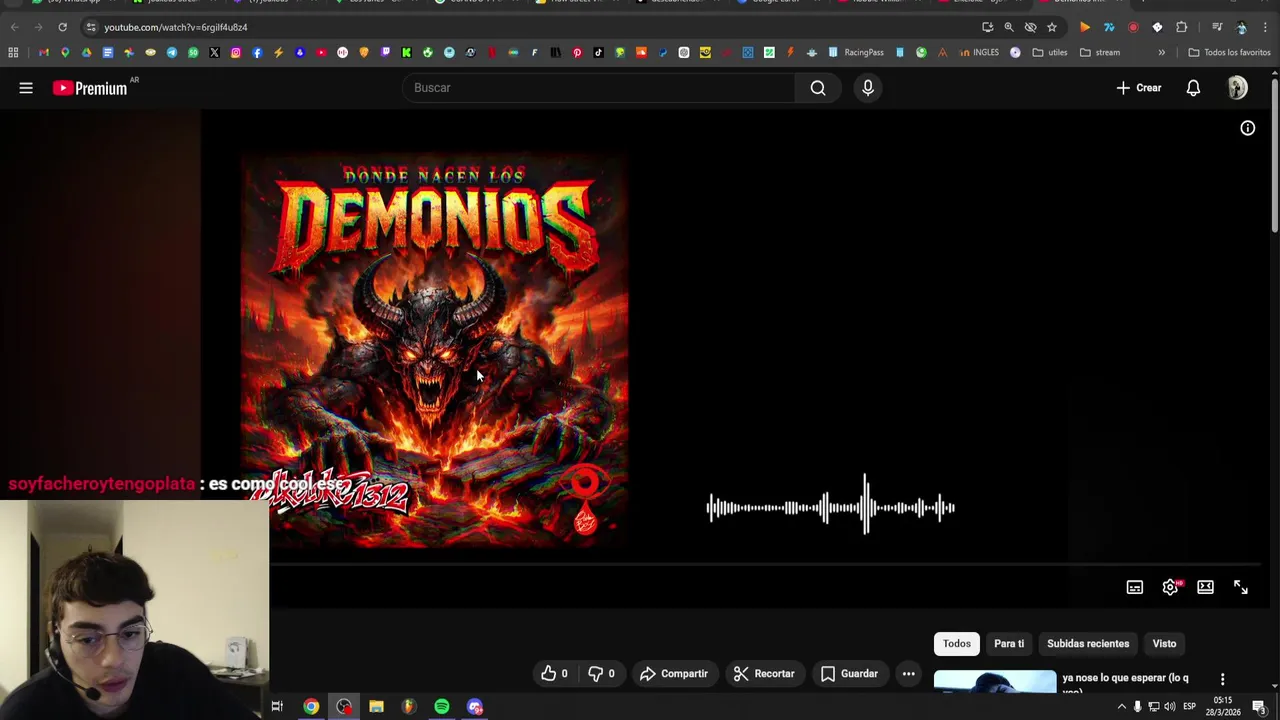Open the Google apps grid bookmark
Viewport: 1280px width, 720px height.
point(13,52)
